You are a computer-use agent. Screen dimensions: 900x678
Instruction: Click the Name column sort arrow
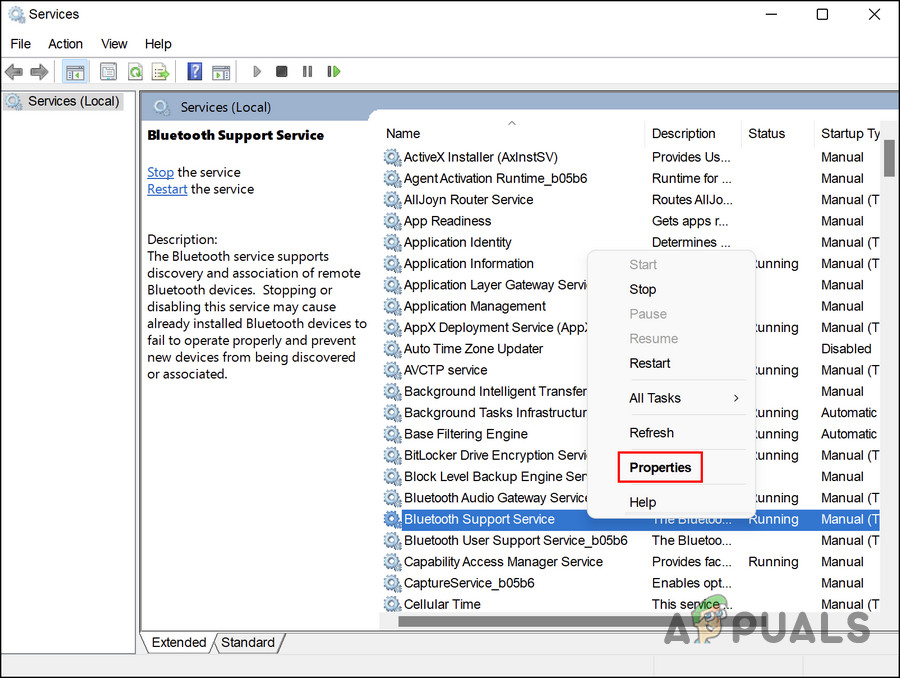point(511,121)
